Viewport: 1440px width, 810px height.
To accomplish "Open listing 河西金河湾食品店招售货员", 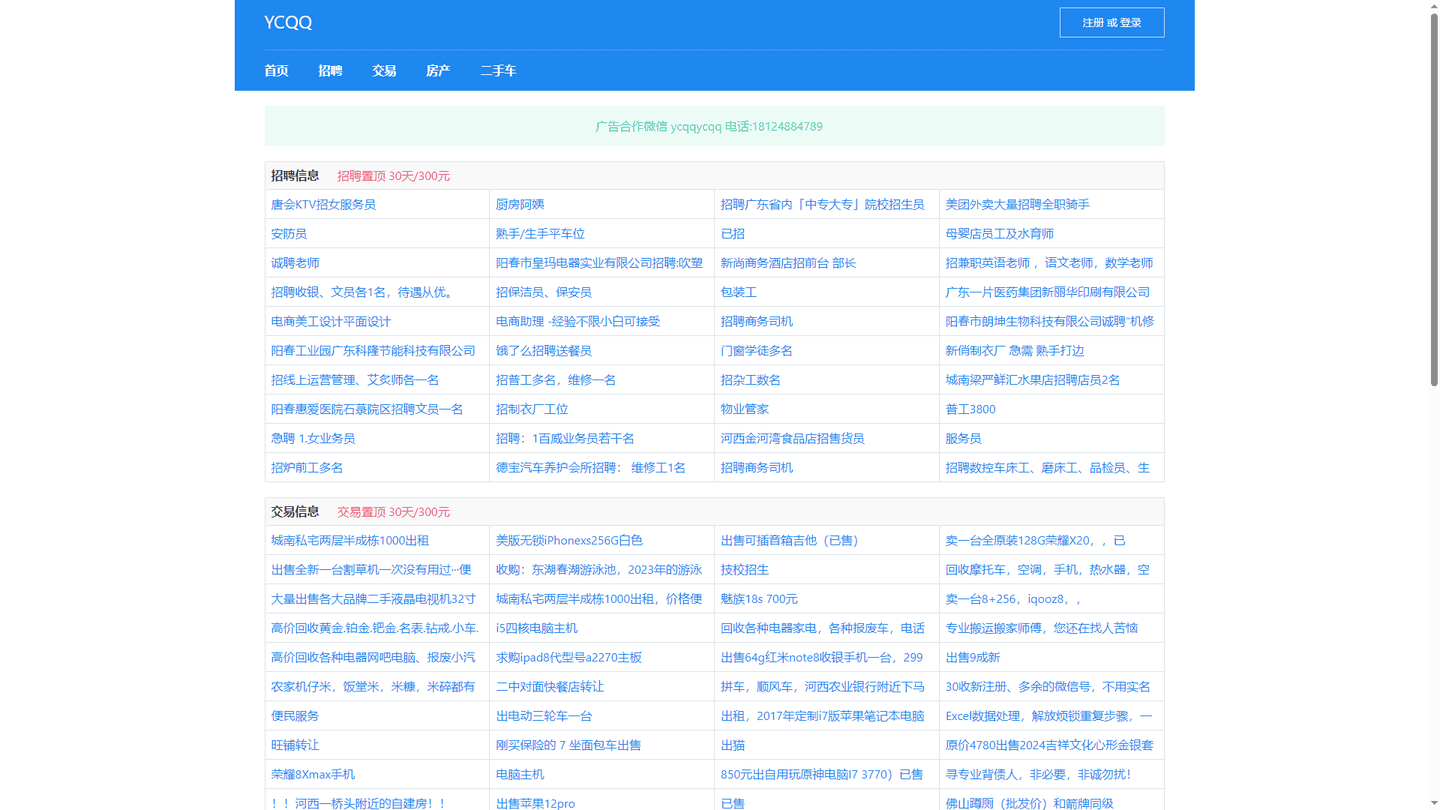I will [x=792, y=438].
